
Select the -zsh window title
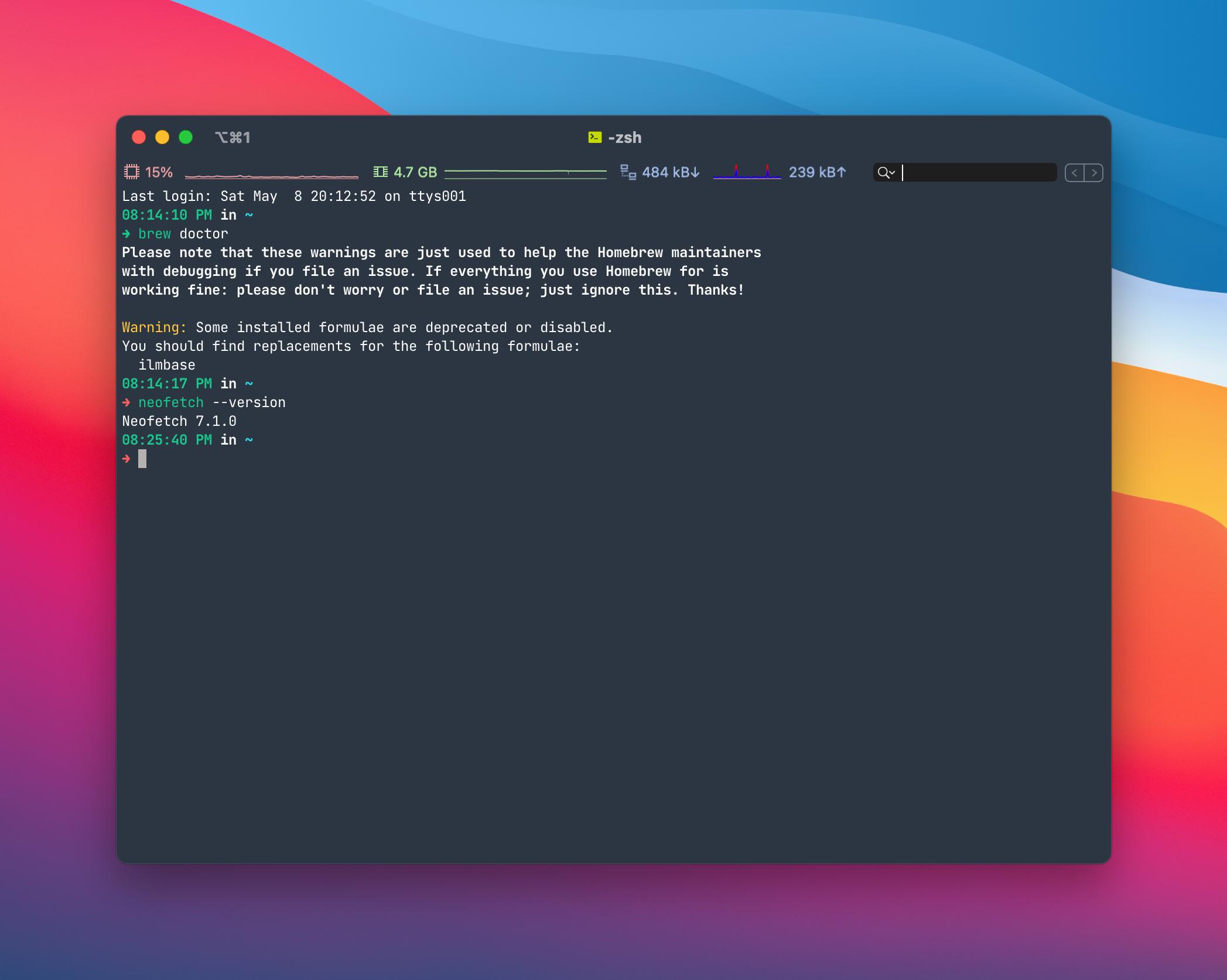click(x=624, y=137)
